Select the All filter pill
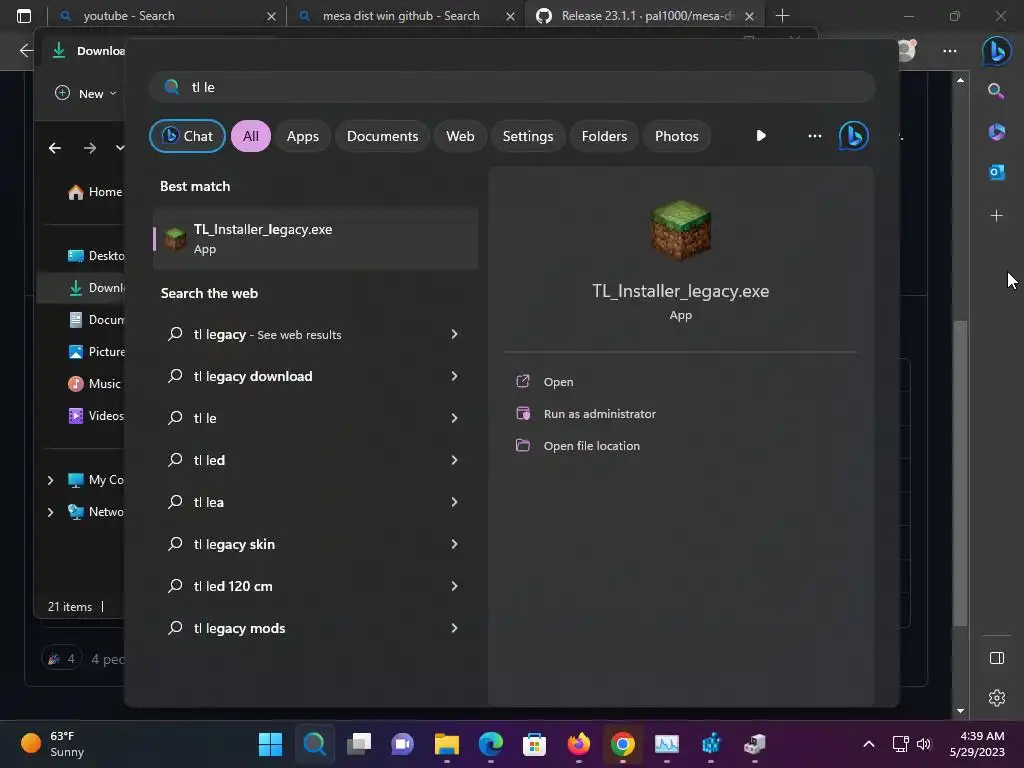 pyautogui.click(x=251, y=136)
